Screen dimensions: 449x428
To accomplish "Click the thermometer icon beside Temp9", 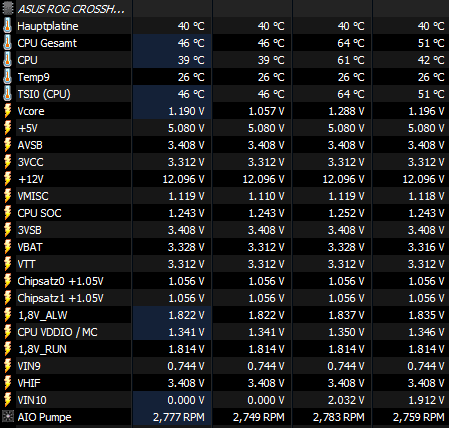I will pos(7,77).
